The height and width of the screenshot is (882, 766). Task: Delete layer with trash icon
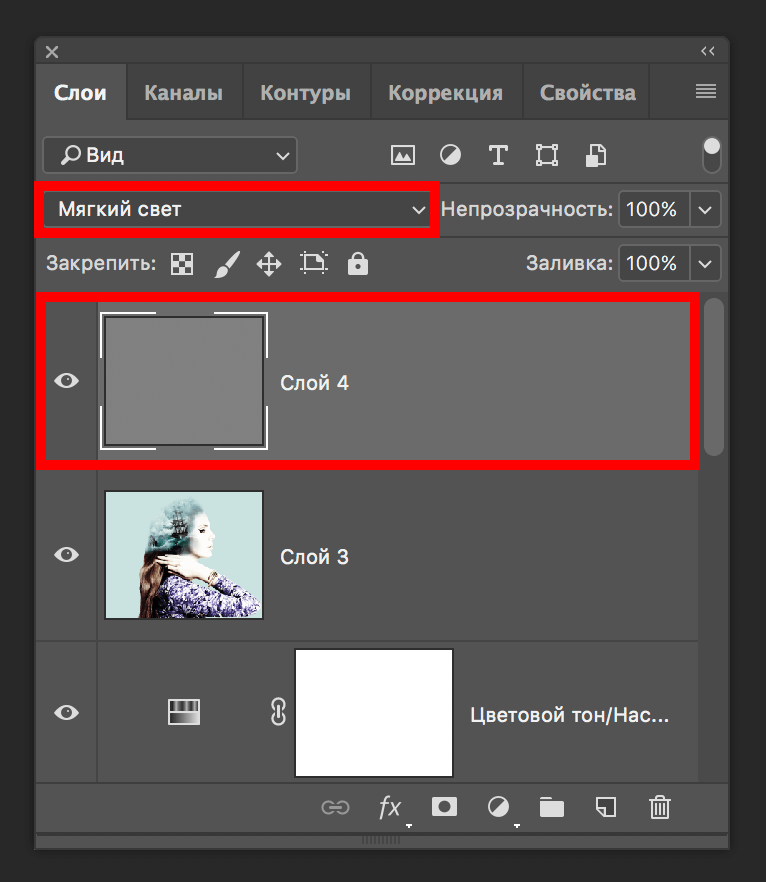(659, 807)
